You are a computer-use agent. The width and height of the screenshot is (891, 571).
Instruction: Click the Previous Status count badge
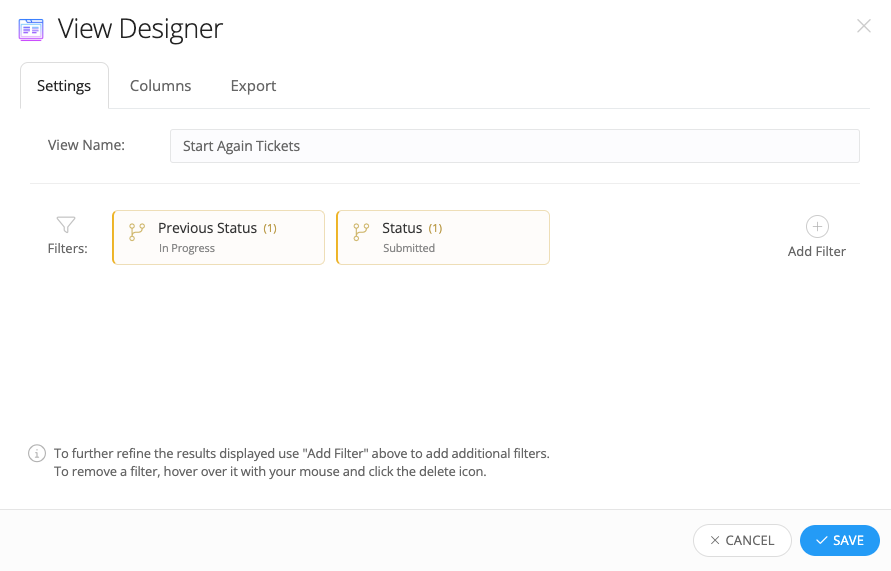[270, 228]
